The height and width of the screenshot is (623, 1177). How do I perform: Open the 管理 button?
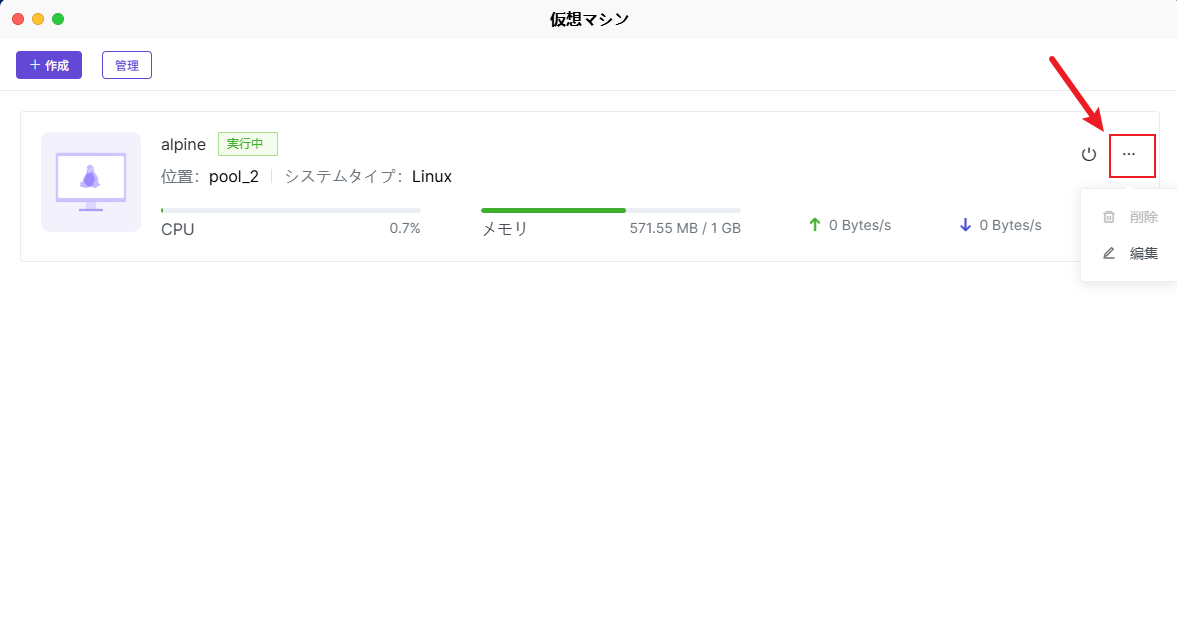click(x=127, y=65)
